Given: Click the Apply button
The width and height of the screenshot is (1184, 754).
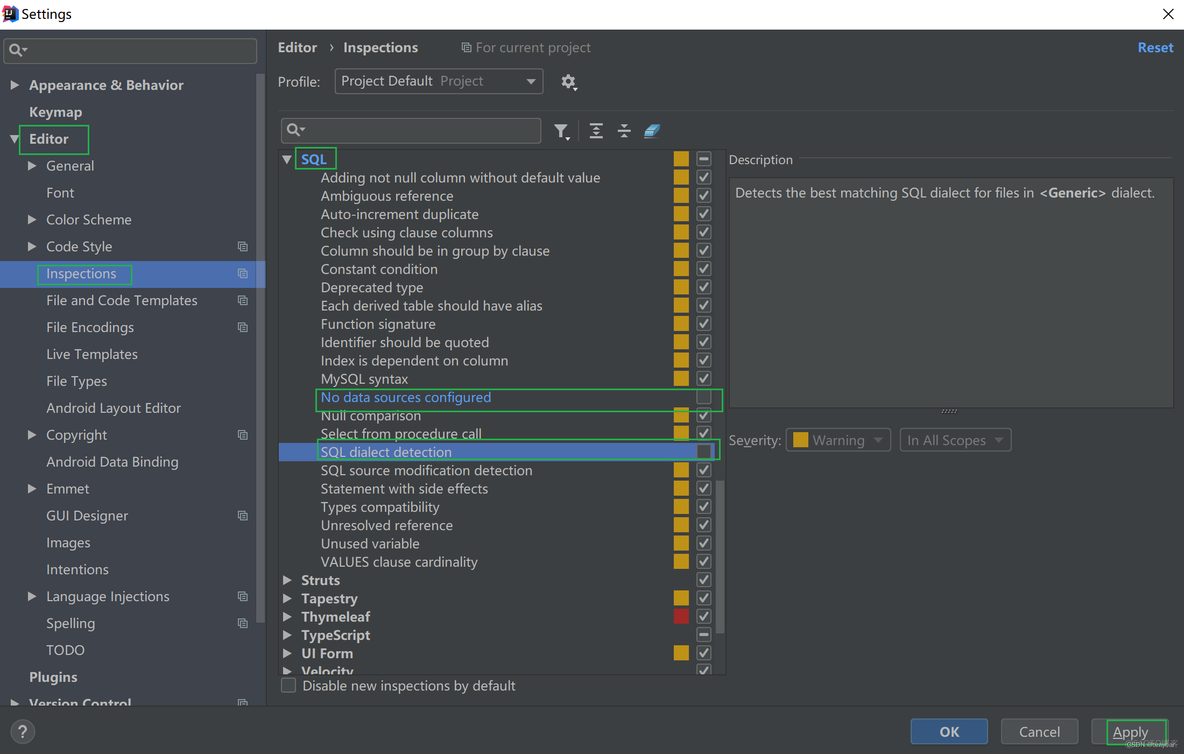Looking at the screenshot, I should point(1132,731).
